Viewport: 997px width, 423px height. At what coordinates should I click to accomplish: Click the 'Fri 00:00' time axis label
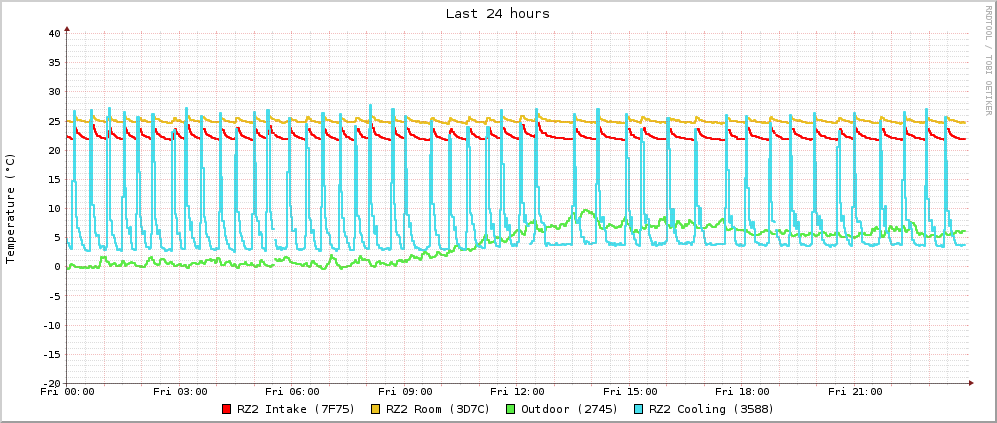(x=67, y=392)
